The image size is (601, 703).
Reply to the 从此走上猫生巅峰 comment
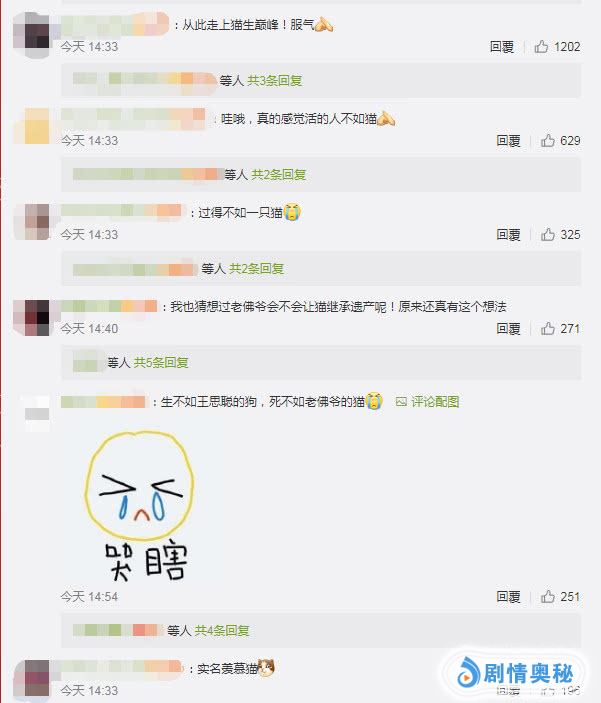[x=502, y=47]
